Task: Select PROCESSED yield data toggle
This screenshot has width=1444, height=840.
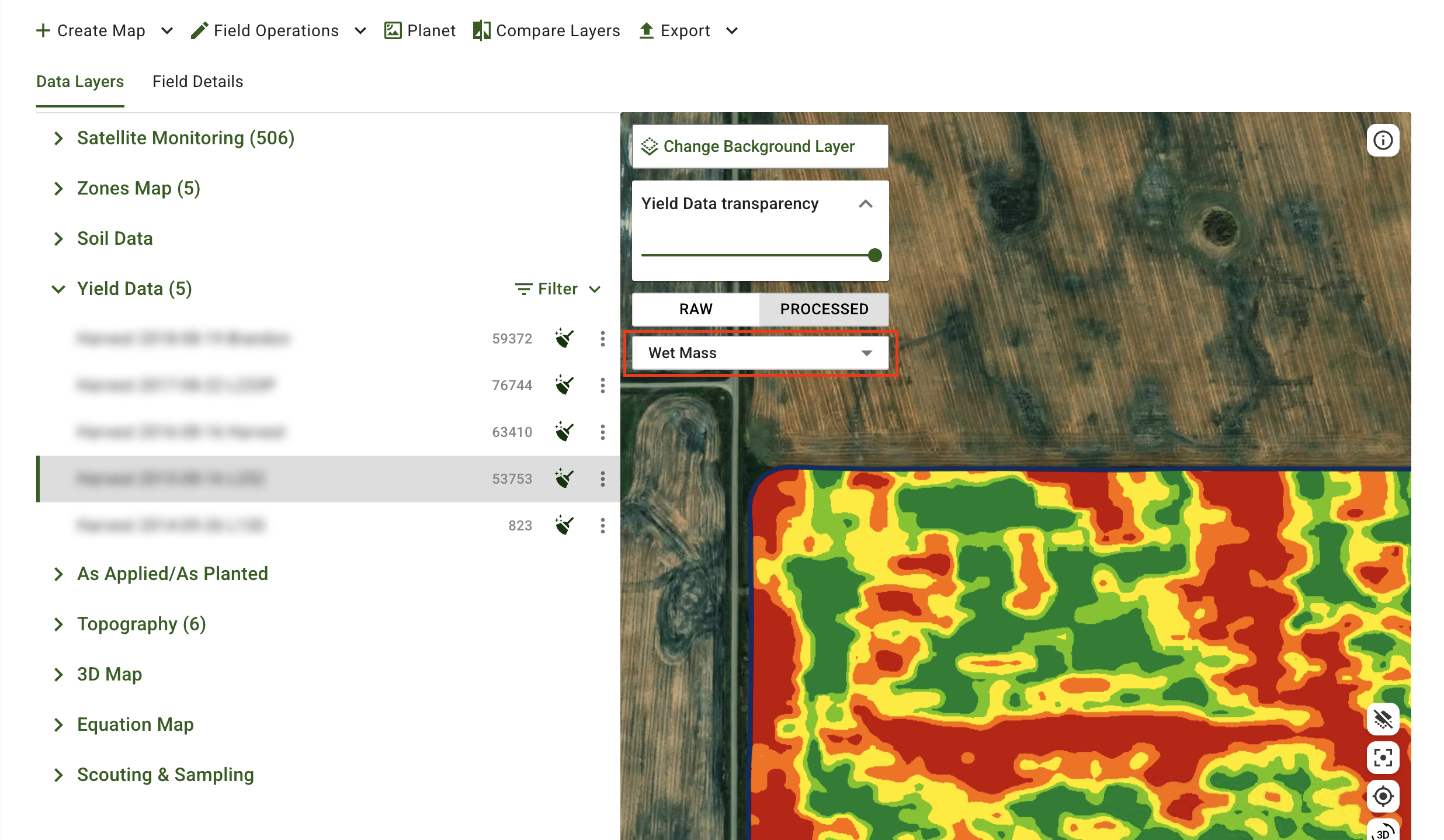Action: coord(824,309)
